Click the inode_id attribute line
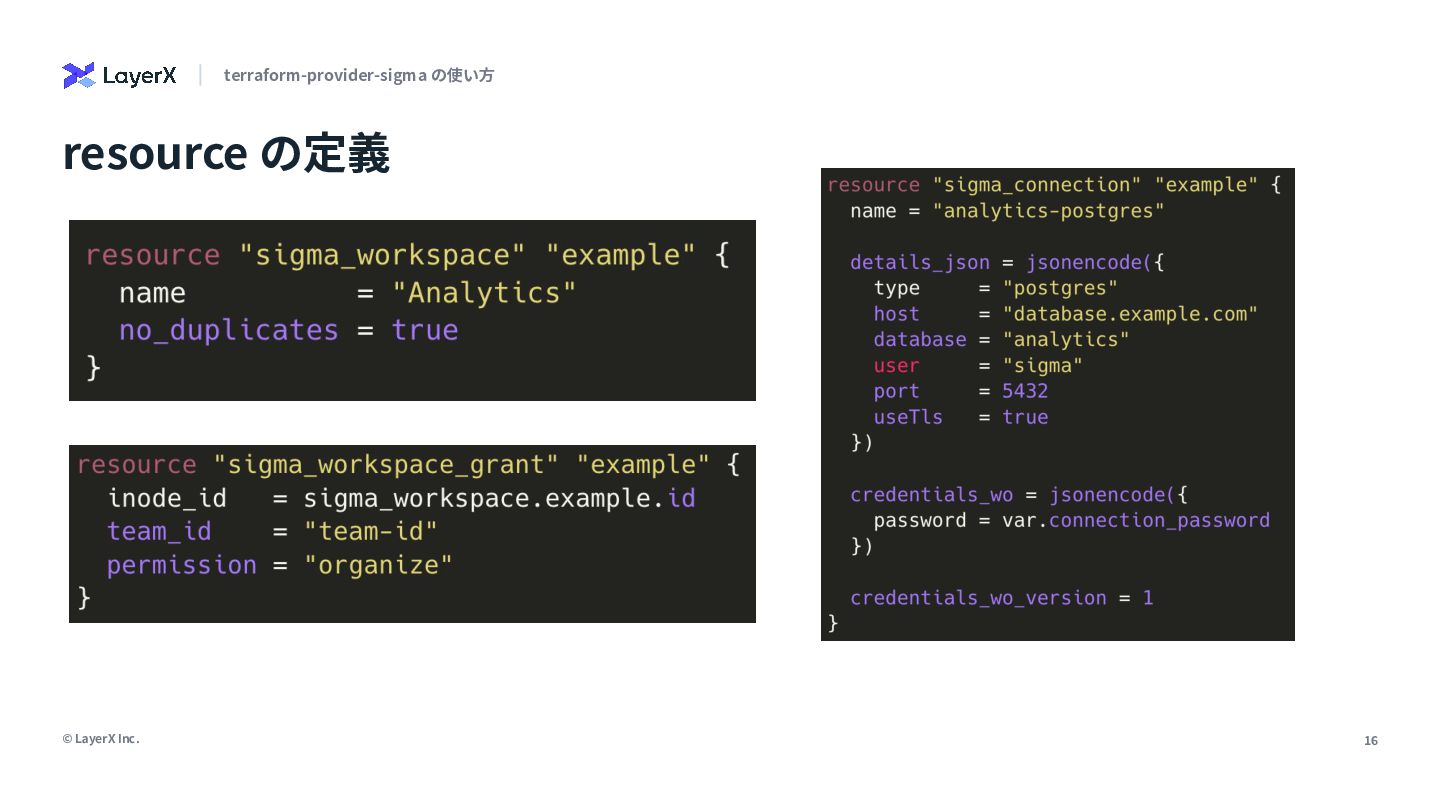The image size is (1440, 810). click(401, 498)
